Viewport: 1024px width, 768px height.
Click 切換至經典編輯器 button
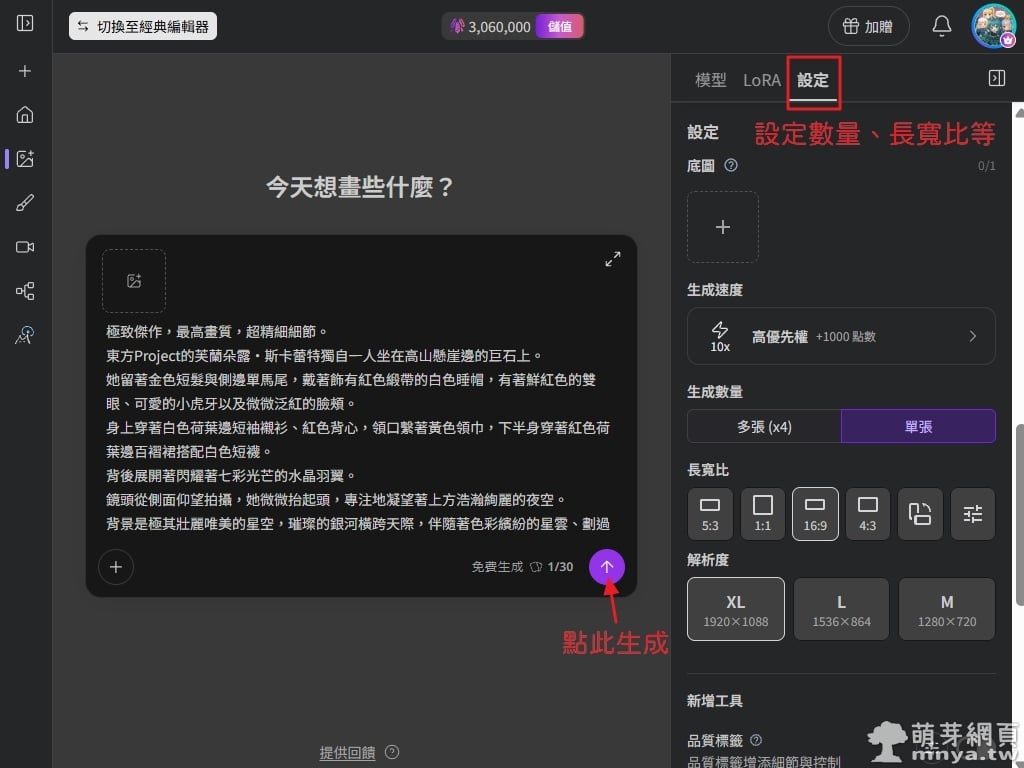[143, 26]
